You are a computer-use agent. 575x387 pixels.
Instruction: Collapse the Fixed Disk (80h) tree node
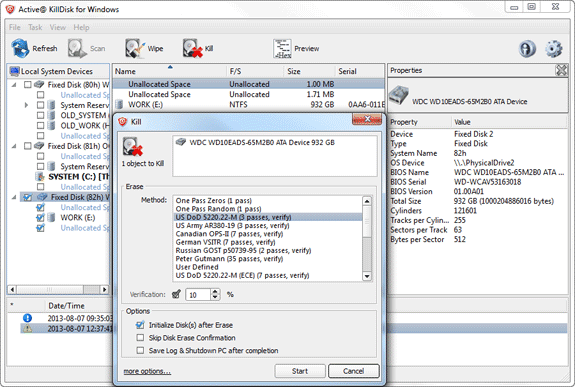[x=14, y=85]
